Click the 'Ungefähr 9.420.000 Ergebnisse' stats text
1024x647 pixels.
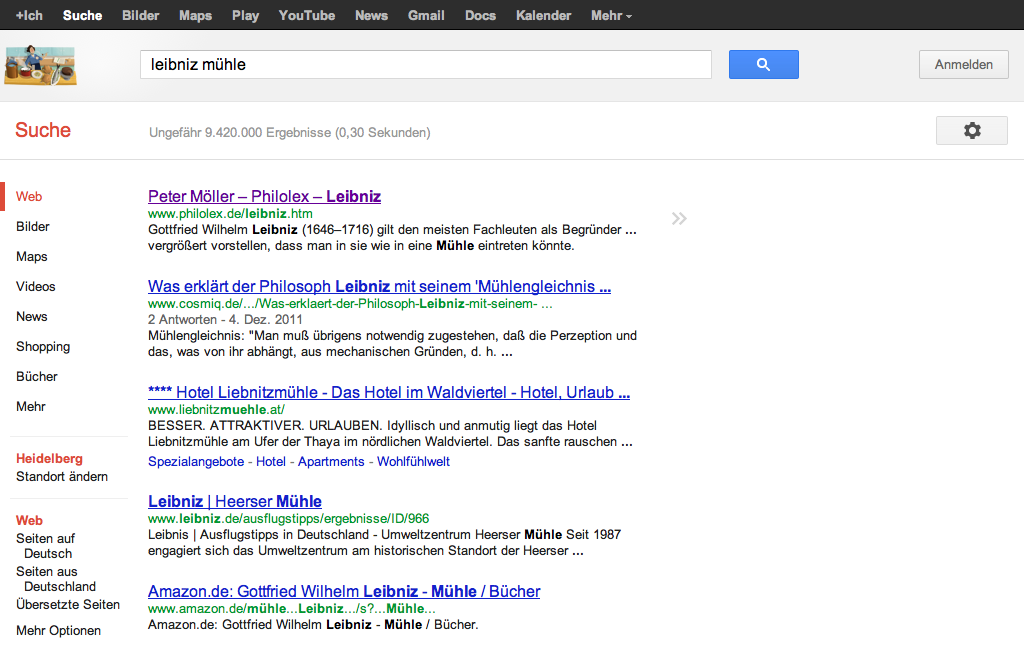click(289, 133)
